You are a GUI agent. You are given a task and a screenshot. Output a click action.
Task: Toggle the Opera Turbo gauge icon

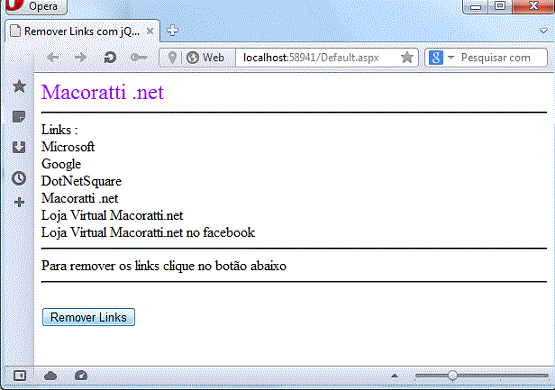coord(81,375)
